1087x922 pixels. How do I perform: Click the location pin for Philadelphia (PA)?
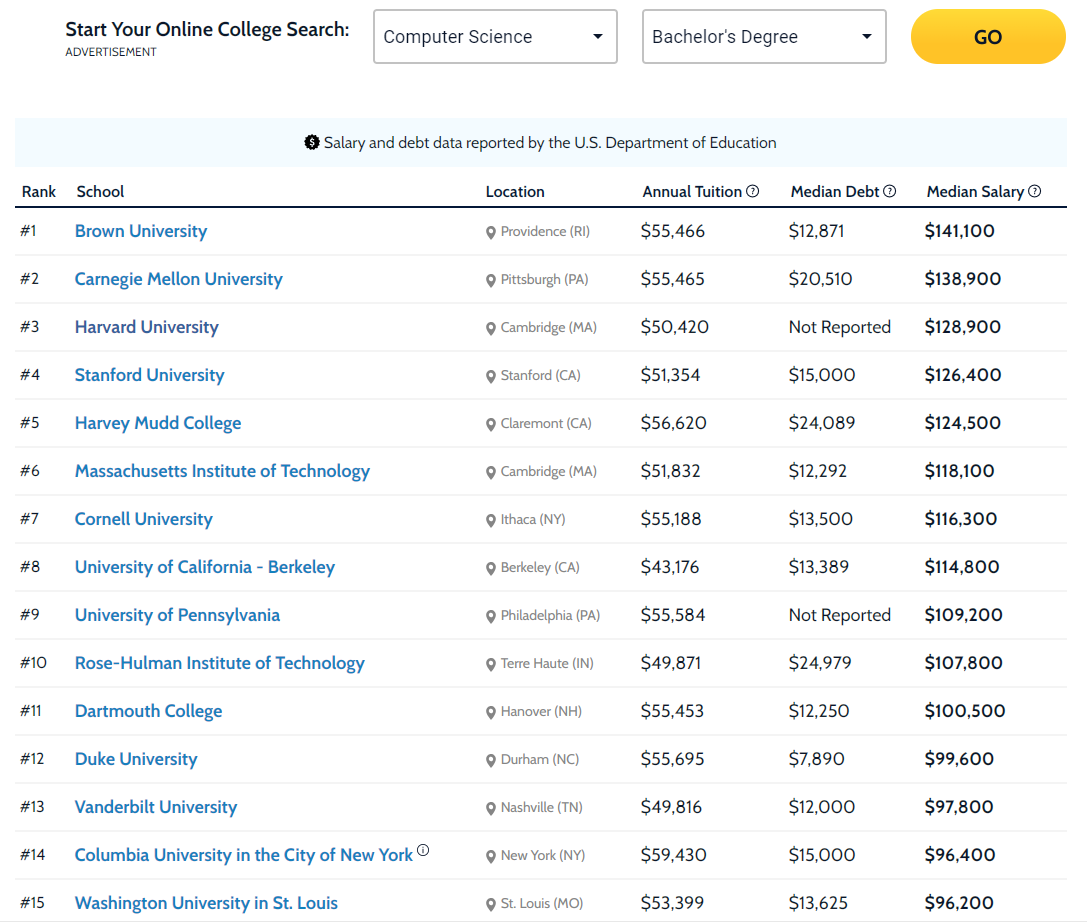tap(491, 616)
